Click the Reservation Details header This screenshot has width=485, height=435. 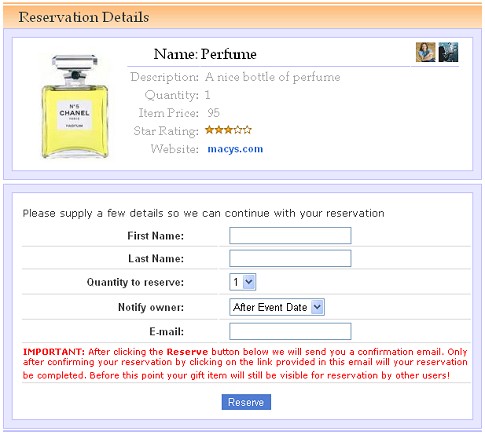click(84, 17)
